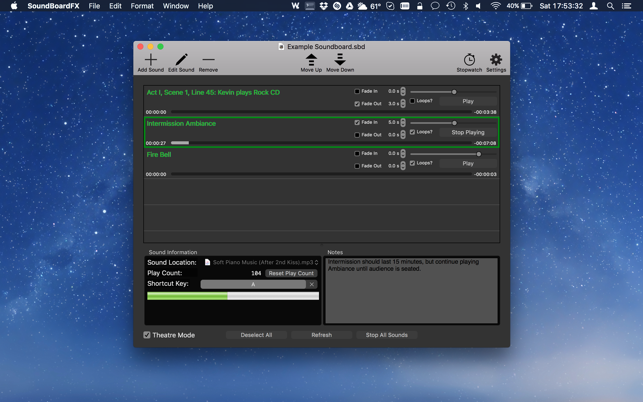
Task: Open the Window menu
Action: [x=176, y=6]
